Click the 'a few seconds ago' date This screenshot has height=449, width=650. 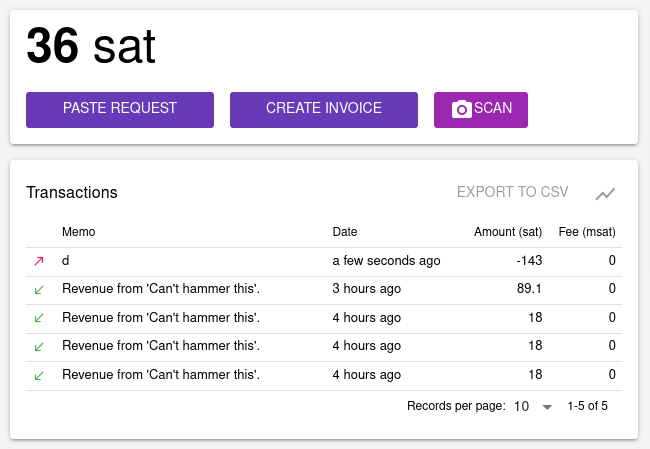click(x=386, y=261)
